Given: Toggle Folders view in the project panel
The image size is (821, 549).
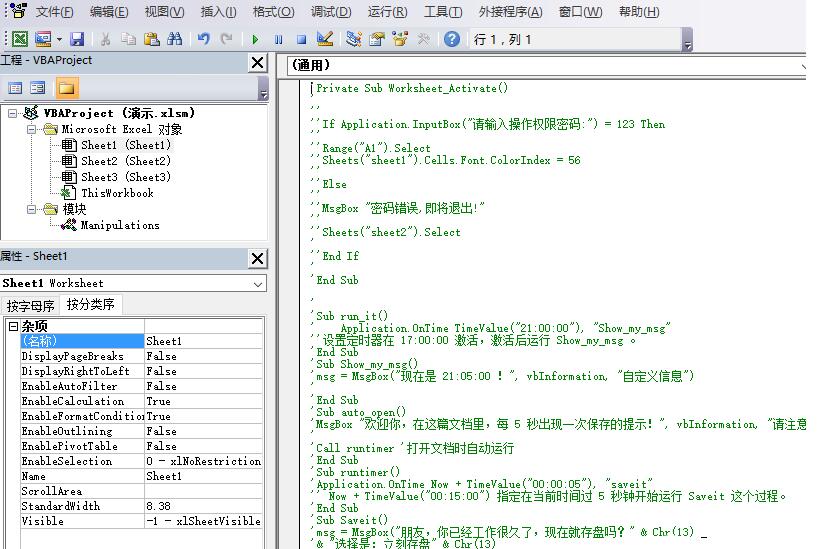Looking at the screenshot, I should click(x=66, y=88).
